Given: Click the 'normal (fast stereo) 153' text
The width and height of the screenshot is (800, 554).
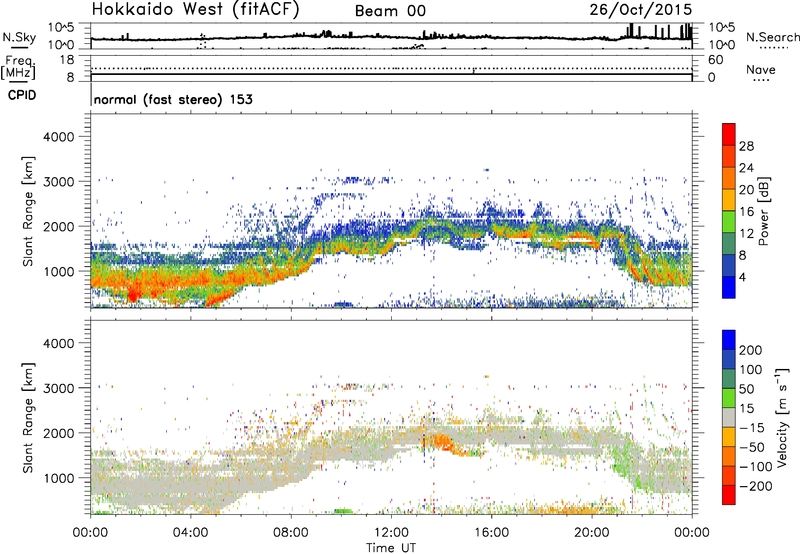Looking at the screenshot, I should 173,99.
